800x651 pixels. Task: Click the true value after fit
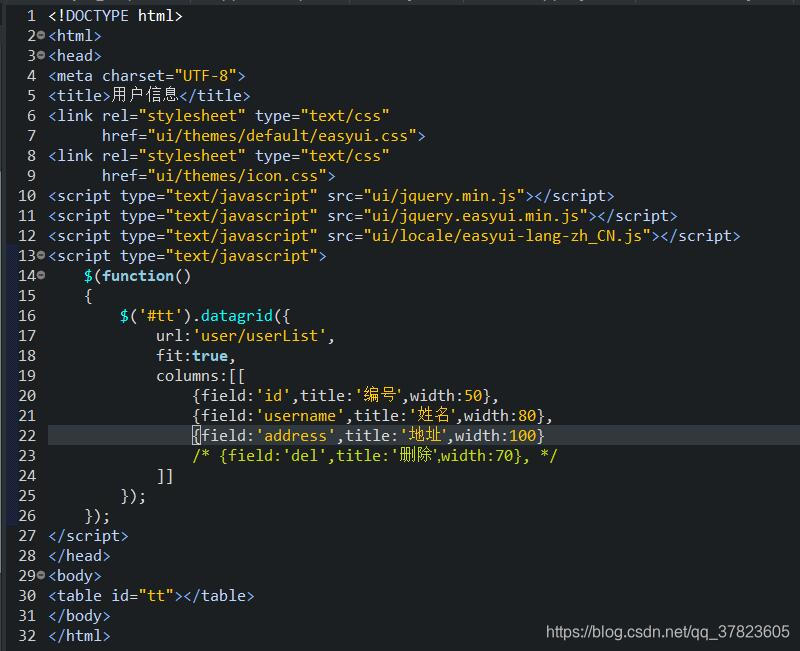click(x=210, y=356)
